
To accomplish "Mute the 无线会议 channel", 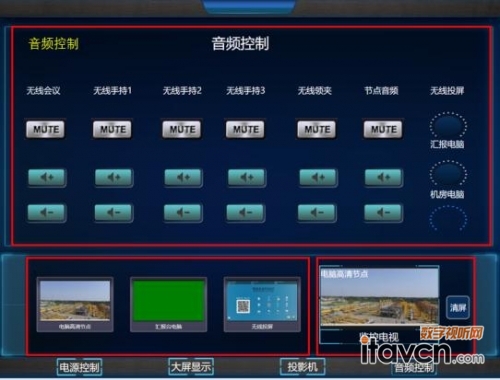I will [46, 129].
